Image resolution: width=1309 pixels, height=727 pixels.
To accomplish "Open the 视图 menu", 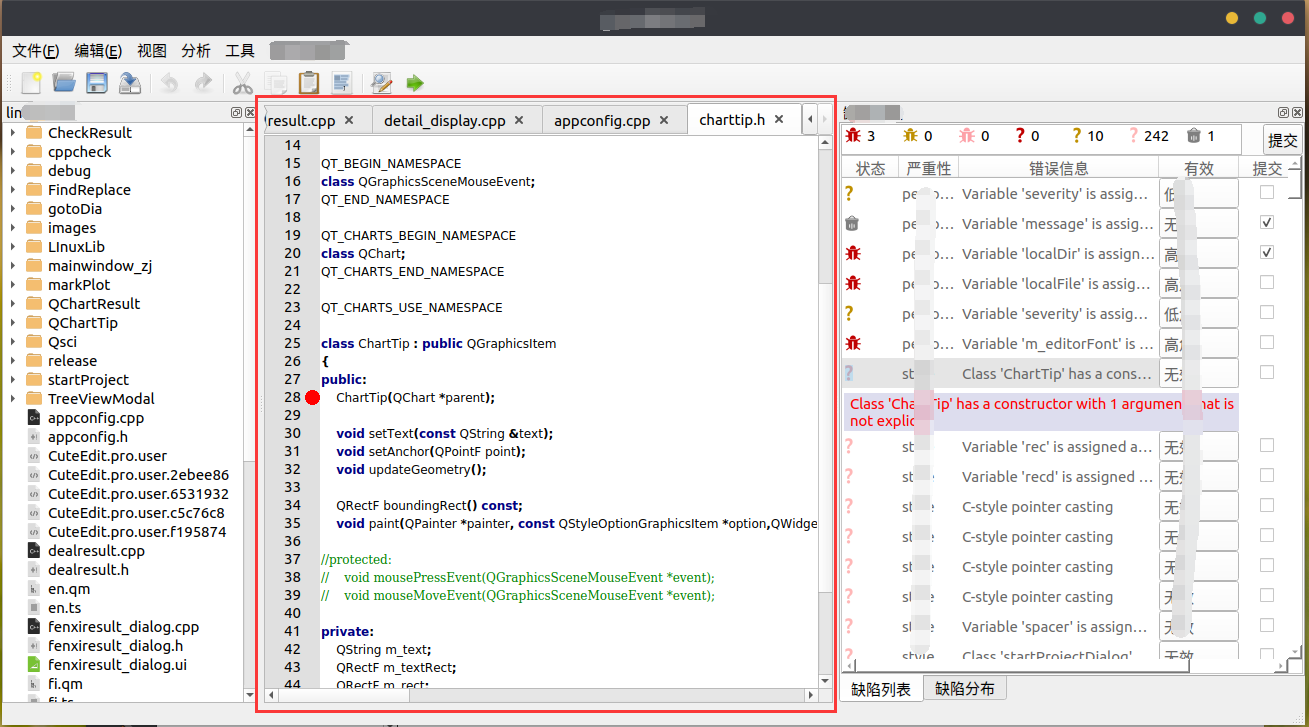I will (152, 51).
